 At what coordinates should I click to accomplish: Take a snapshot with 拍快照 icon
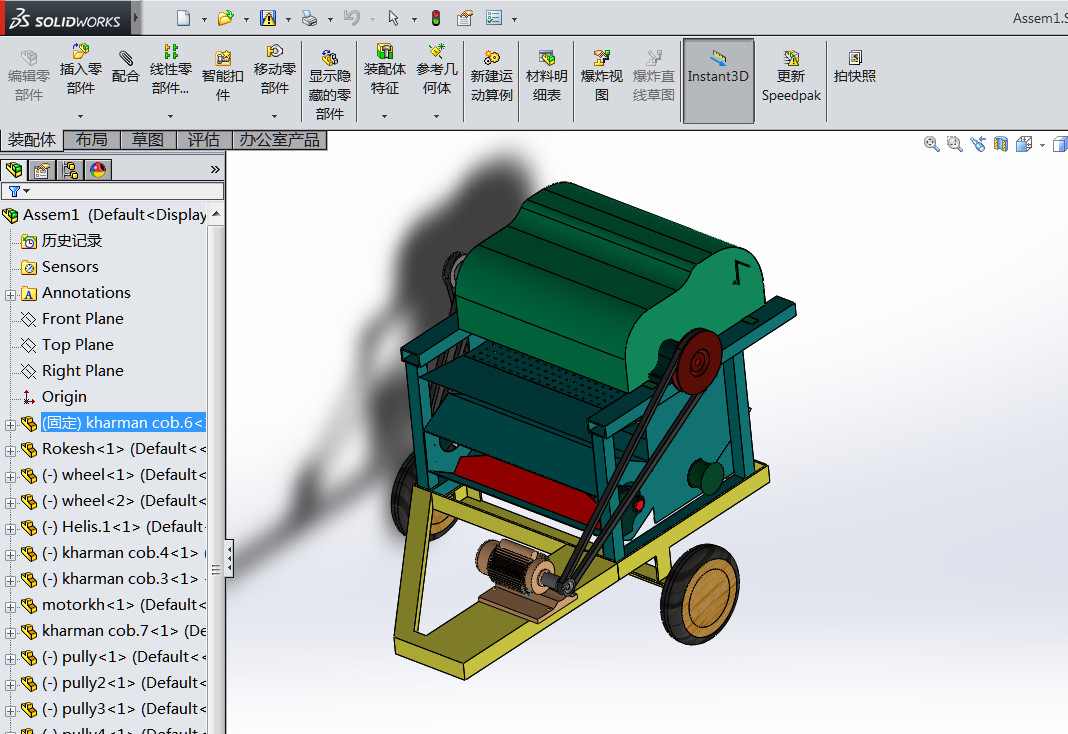coord(855,67)
